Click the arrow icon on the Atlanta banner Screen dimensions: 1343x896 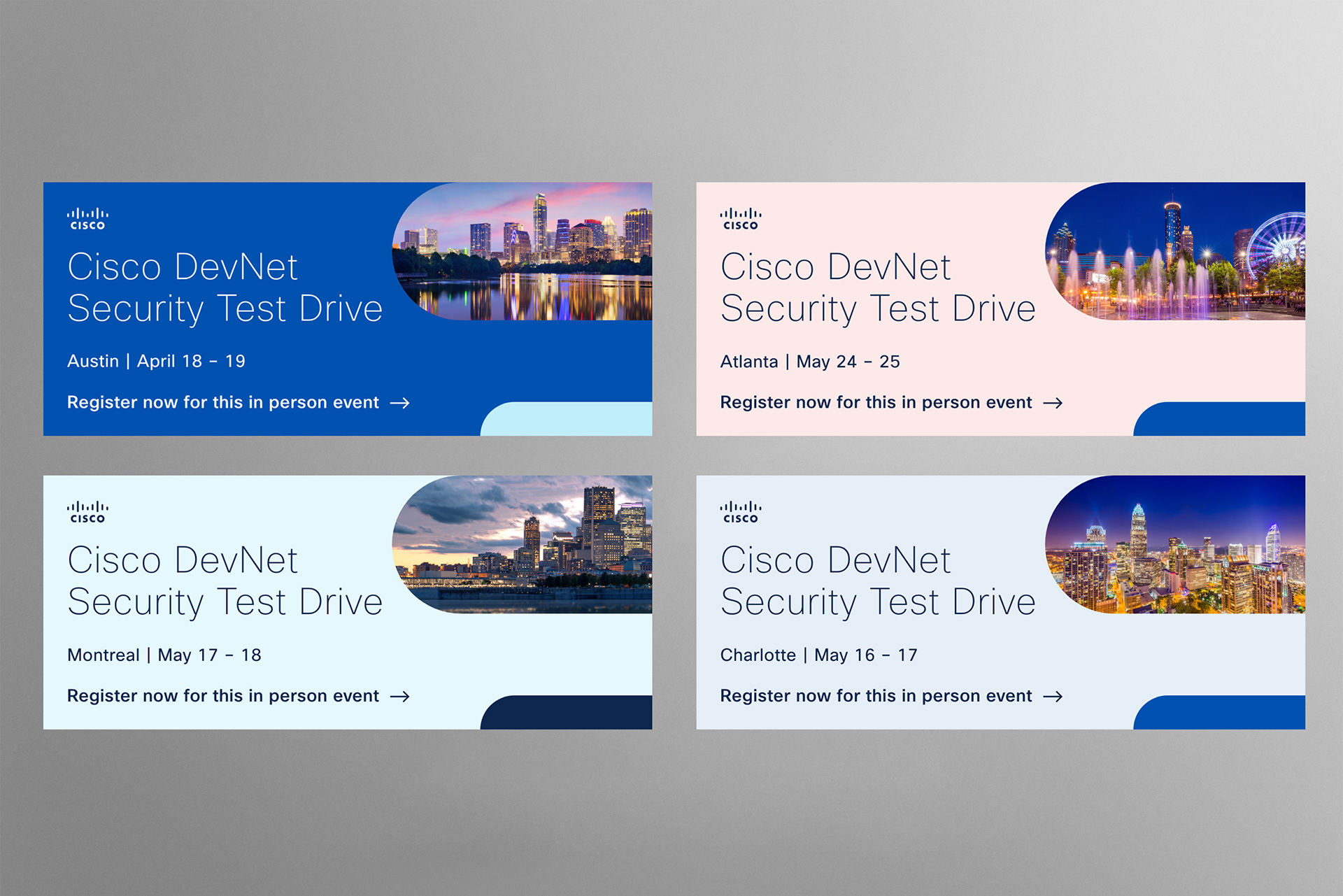1053,403
